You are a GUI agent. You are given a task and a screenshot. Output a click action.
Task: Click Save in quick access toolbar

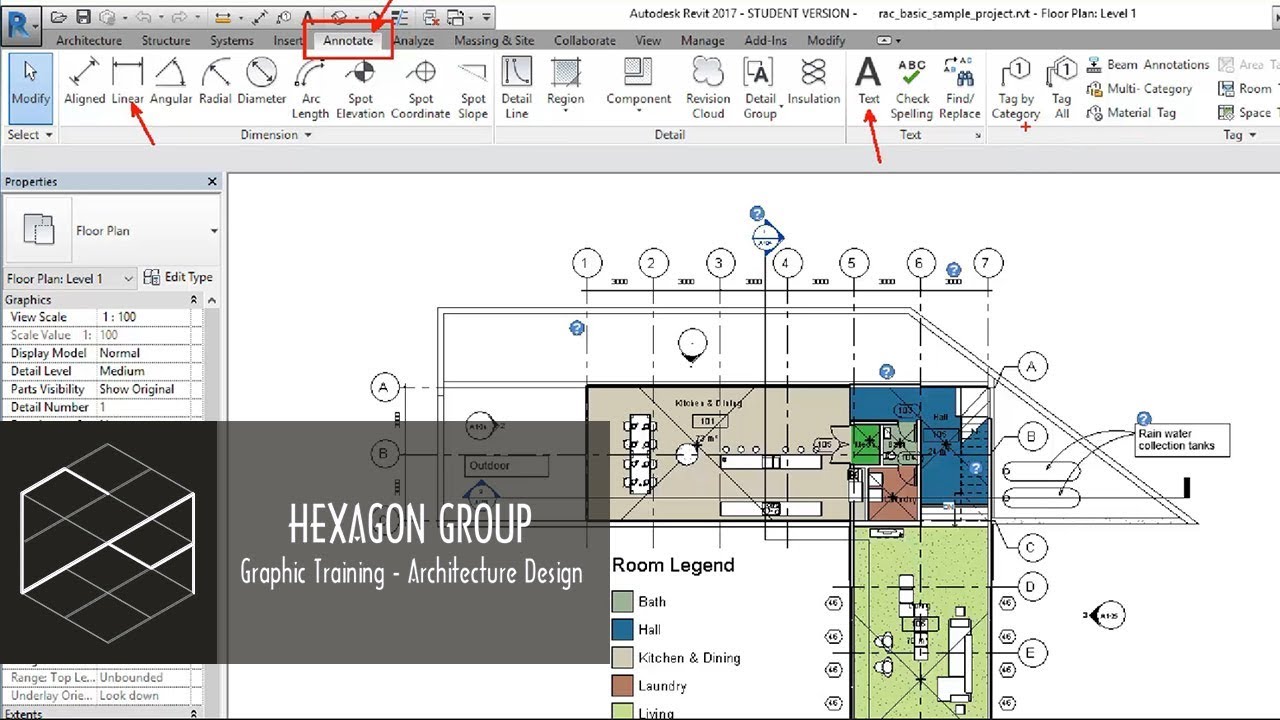click(x=83, y=17)
